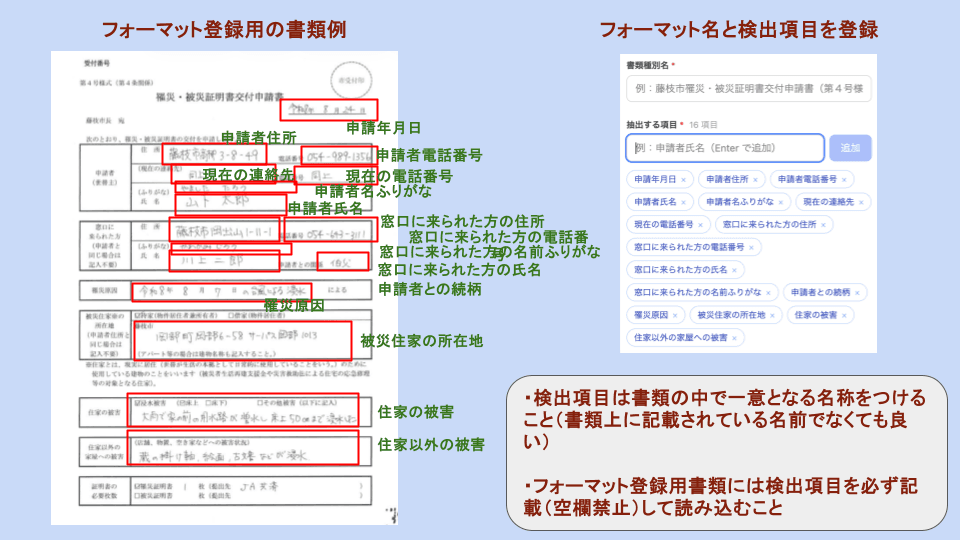The image size is (960, 540).
Task: Check the その他被害 box on the form
Action: tap(260, 403)
